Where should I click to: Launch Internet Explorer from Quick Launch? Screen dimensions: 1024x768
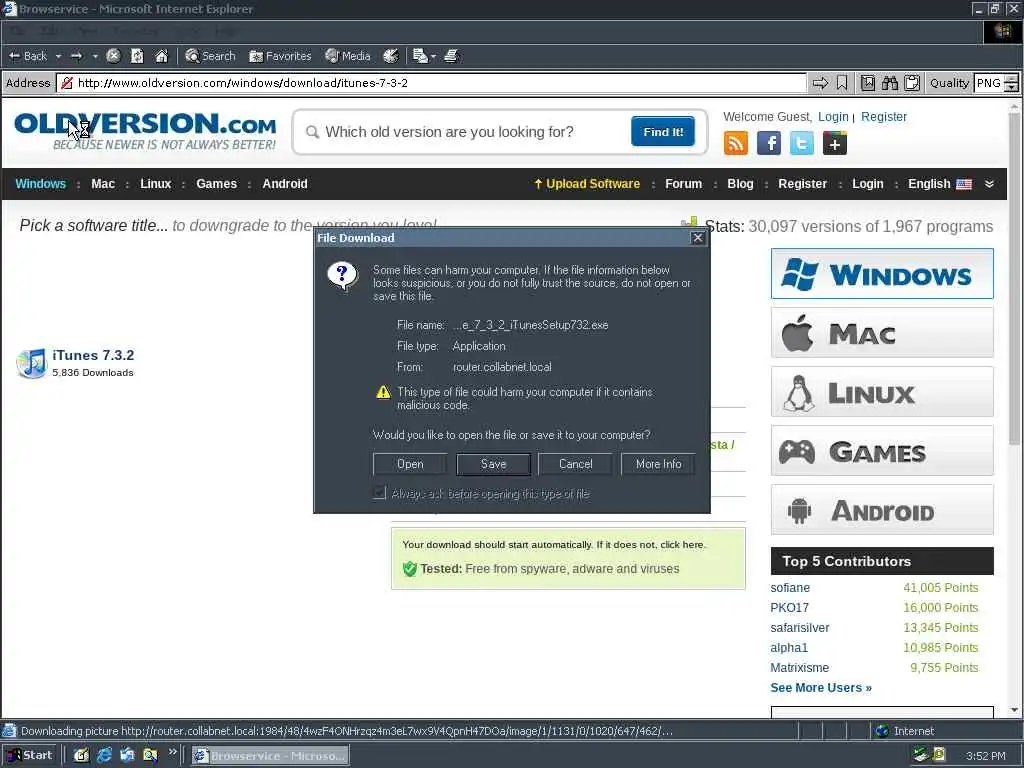pyautogui.click(x=104, y=756)
